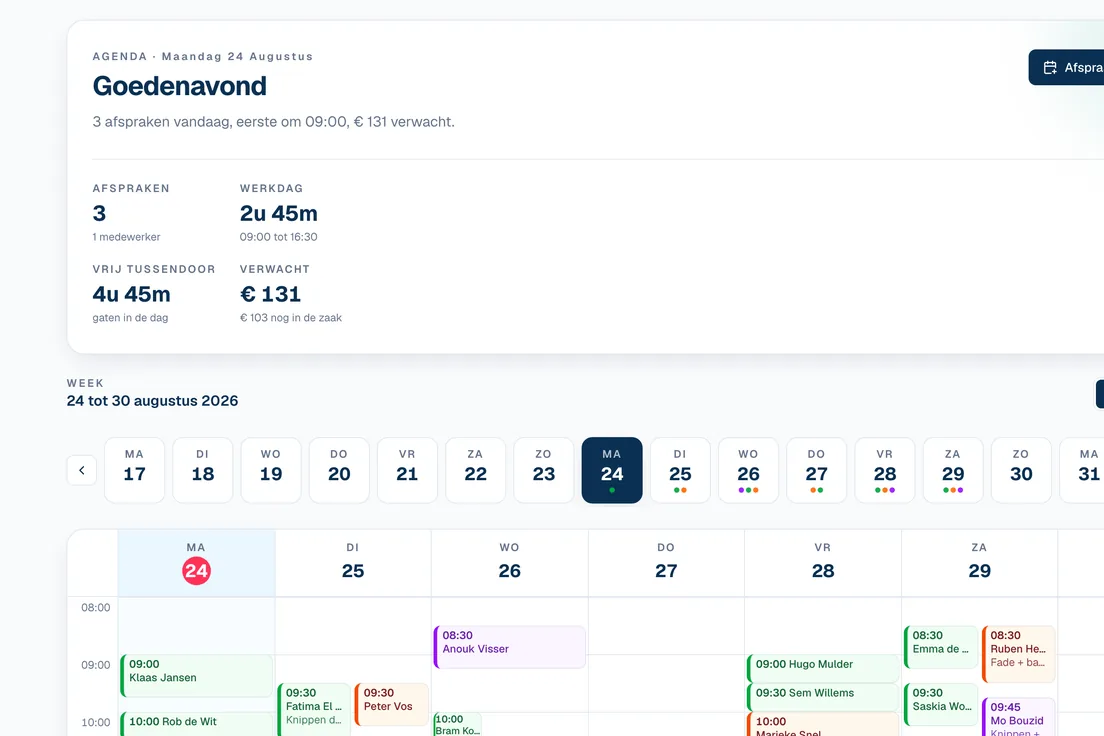Viewport: 1104px width, 736px height.
Task: Click the "€ 131" expected revenue value
Action: 270,294
